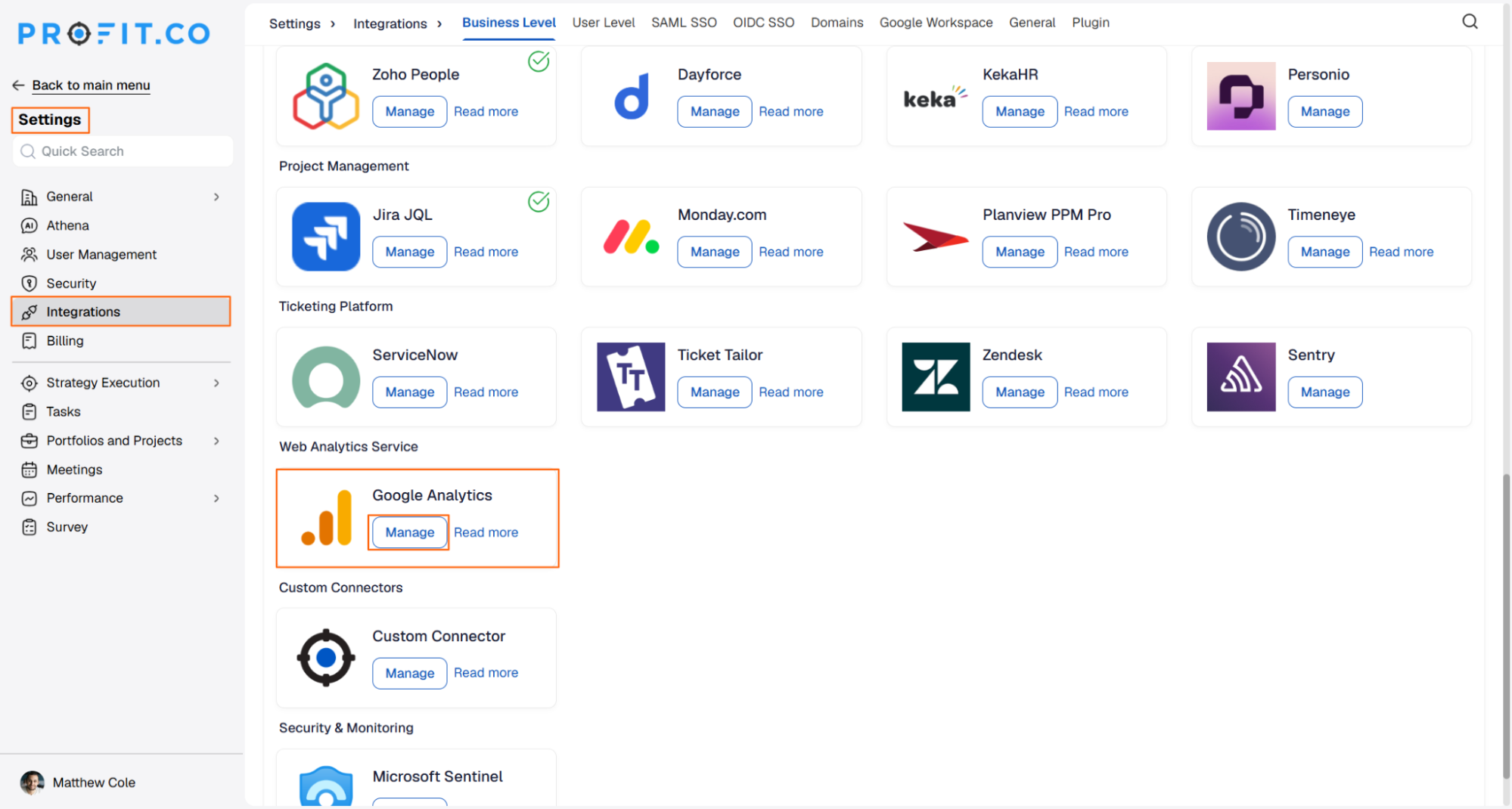Viewport: 1512px width, 809px height.
Task: Expand the General settings section
Action: 216,197
